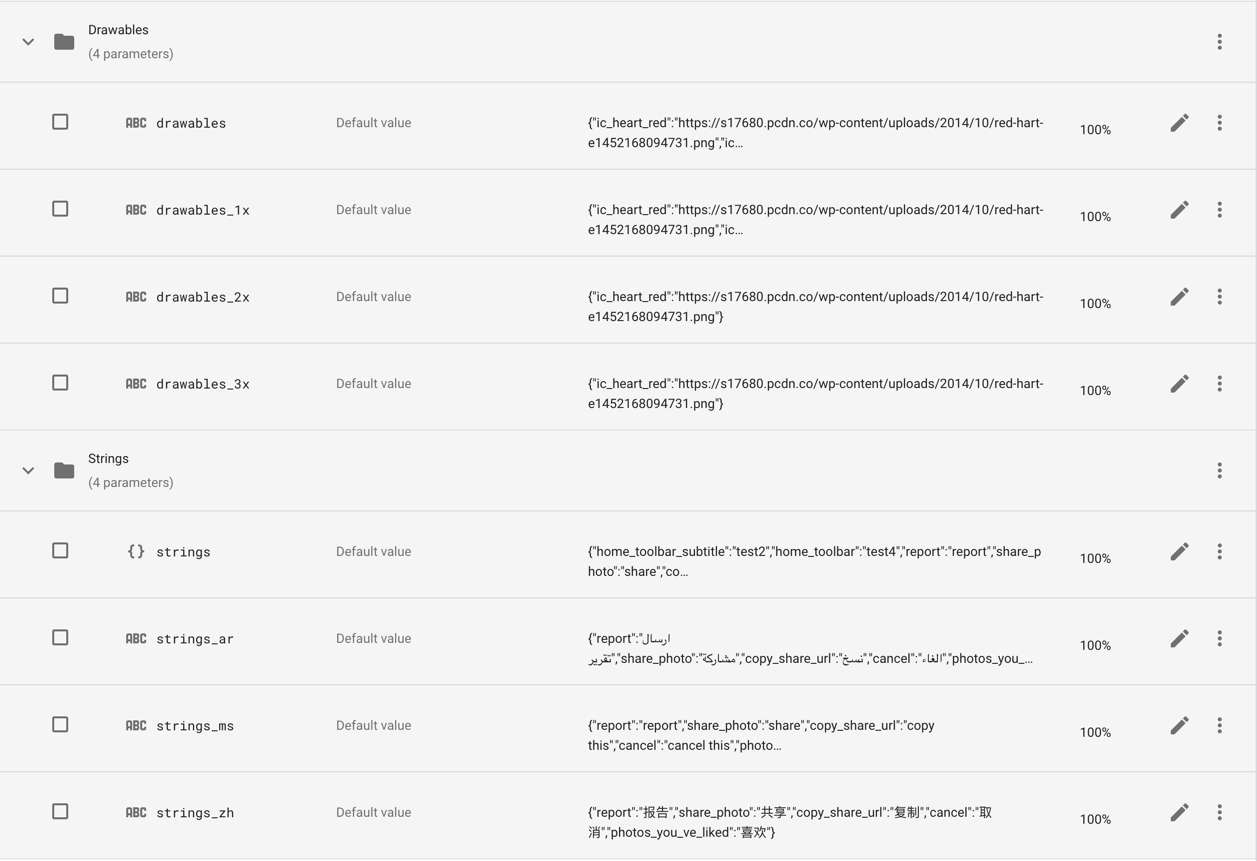
Task: Open the Strings group overflow menu
Action: (1219, 471)
